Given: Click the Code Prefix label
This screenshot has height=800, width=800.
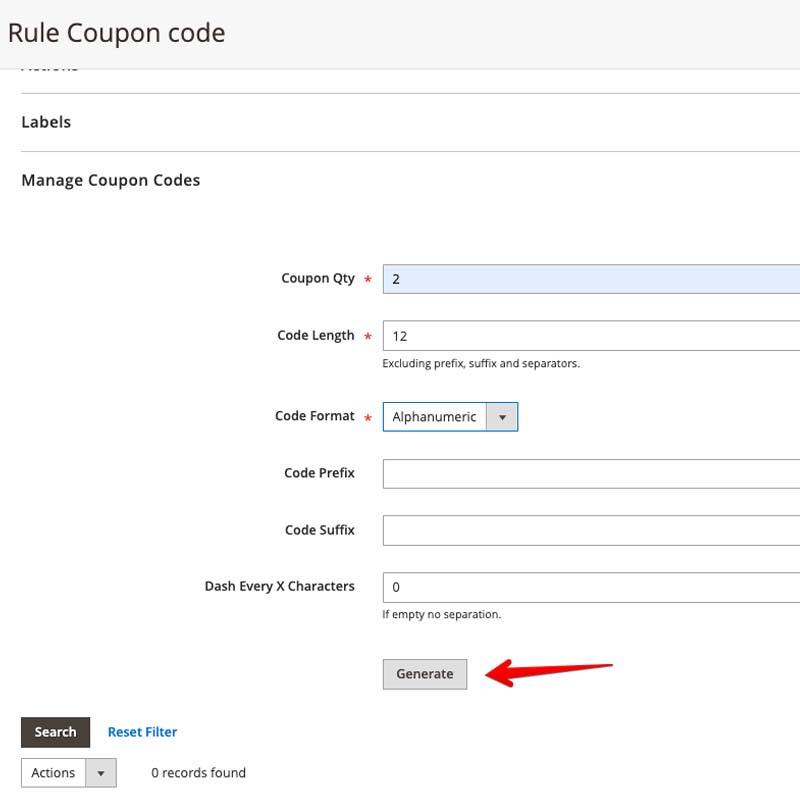Looking at the screenshot, I should pos(319,473).
